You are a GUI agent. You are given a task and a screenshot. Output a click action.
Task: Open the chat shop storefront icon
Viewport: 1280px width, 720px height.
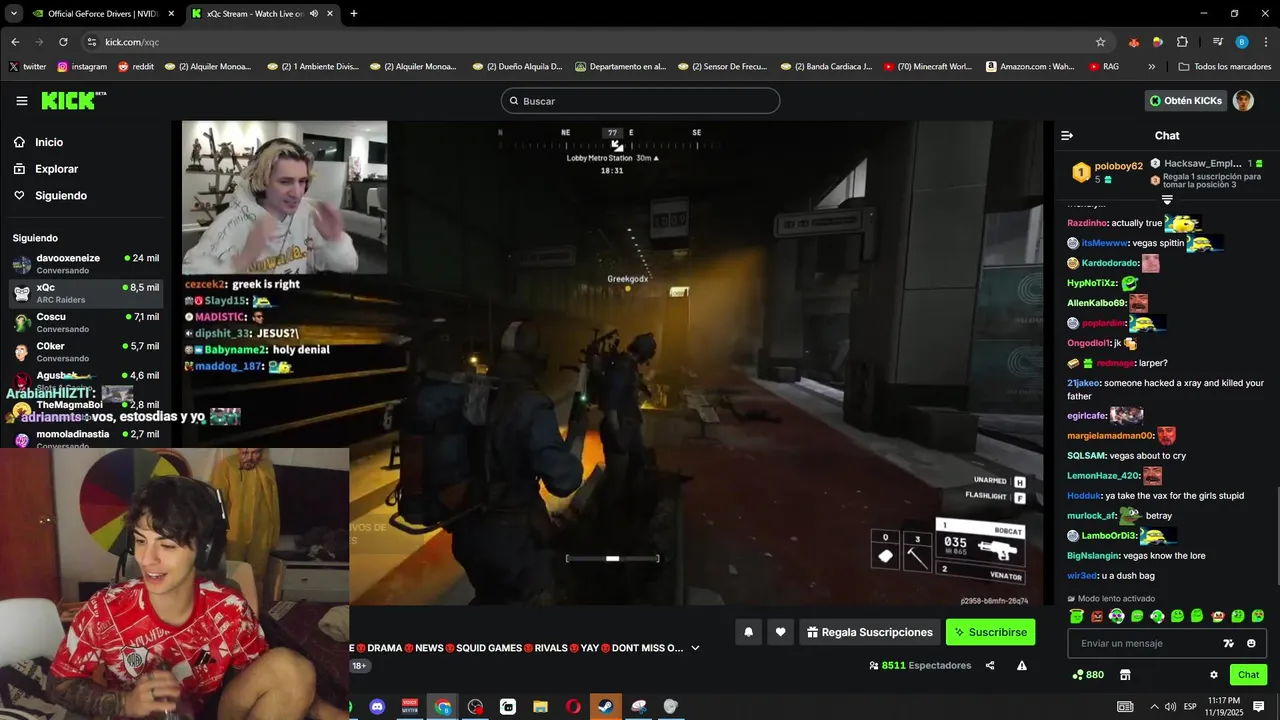pyautogui.click(x=1125, y=675)
